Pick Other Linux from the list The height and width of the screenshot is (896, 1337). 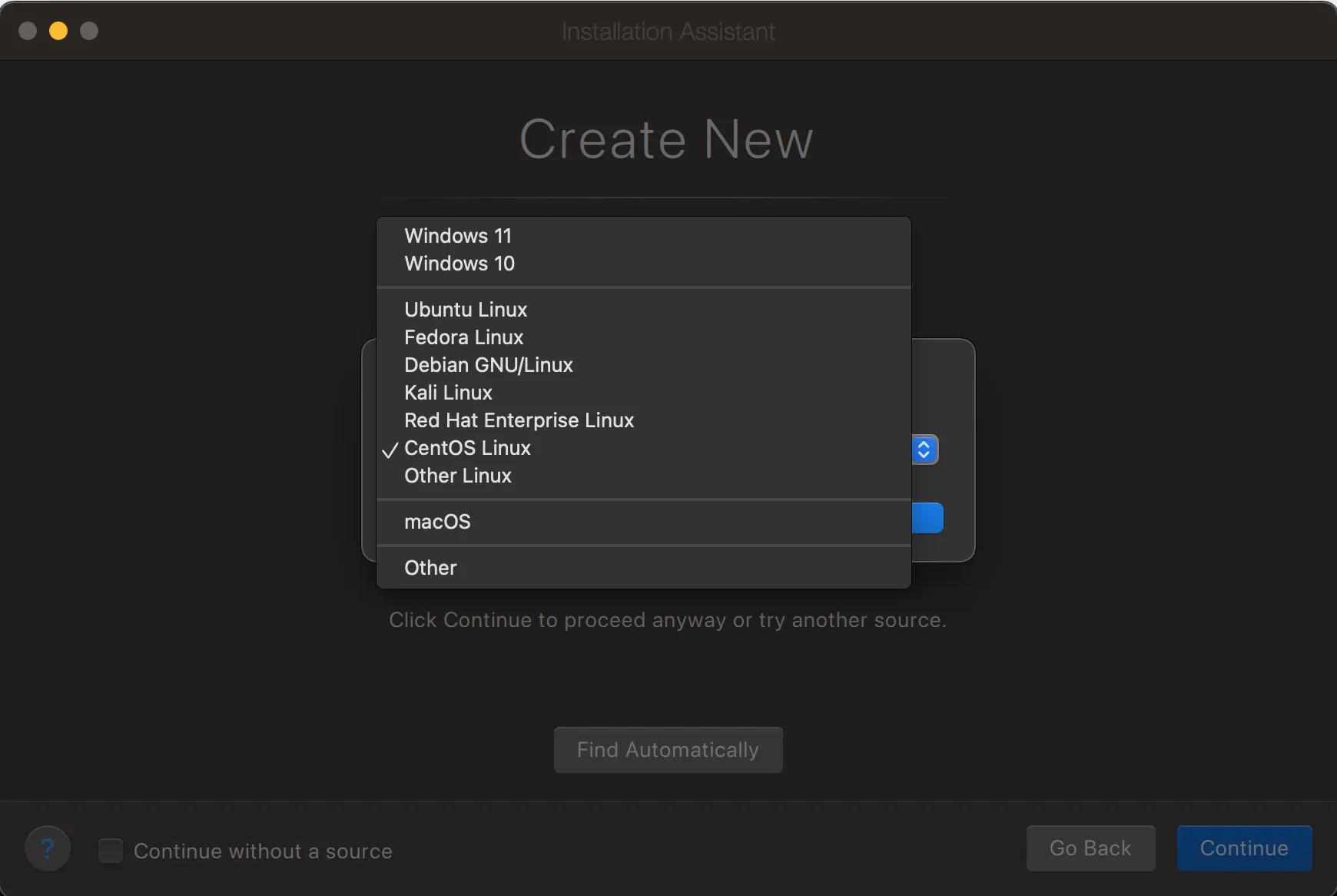(x=458, y=476)
